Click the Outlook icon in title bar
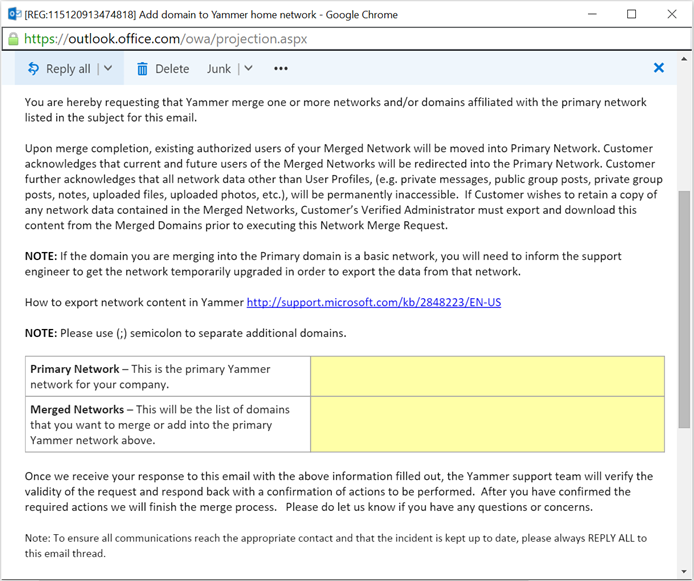Viewport: 694px width, 581px height. click(15, 14)
